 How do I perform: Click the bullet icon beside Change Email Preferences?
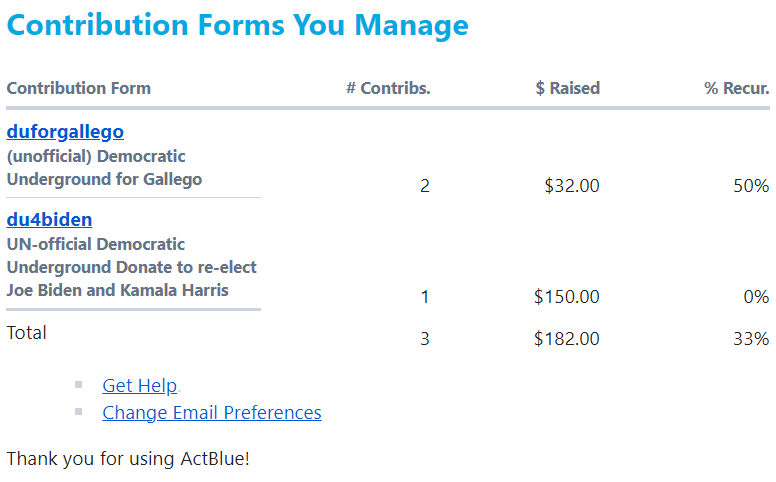coord(79,411)
